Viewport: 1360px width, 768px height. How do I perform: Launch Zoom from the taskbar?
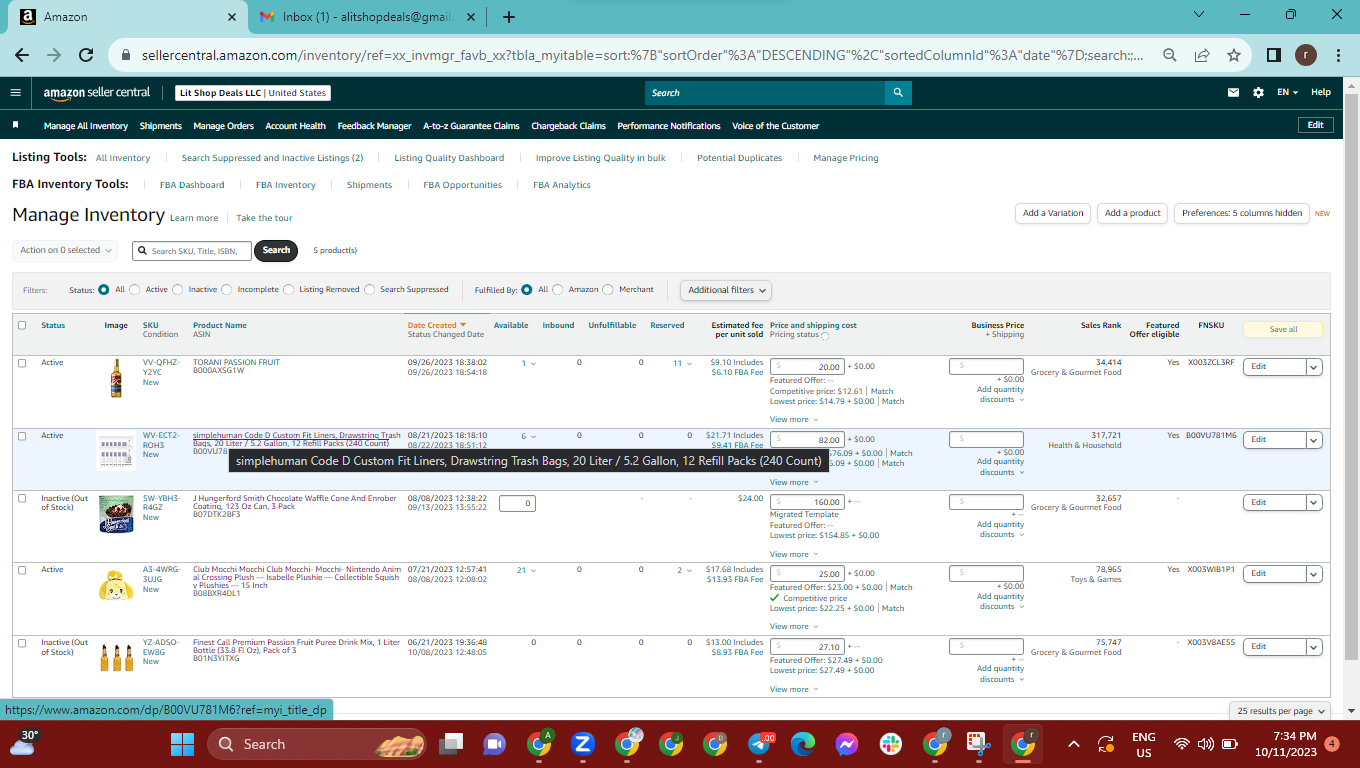coord(583,744)
